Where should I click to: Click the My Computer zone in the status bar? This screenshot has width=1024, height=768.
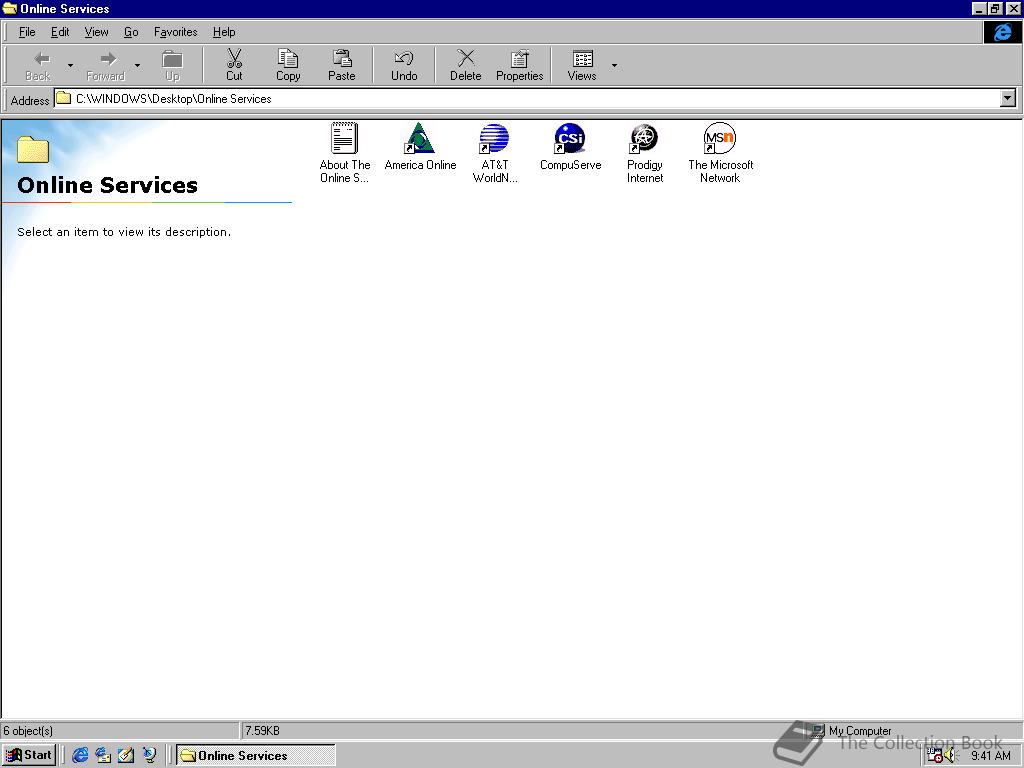(852, 730)
